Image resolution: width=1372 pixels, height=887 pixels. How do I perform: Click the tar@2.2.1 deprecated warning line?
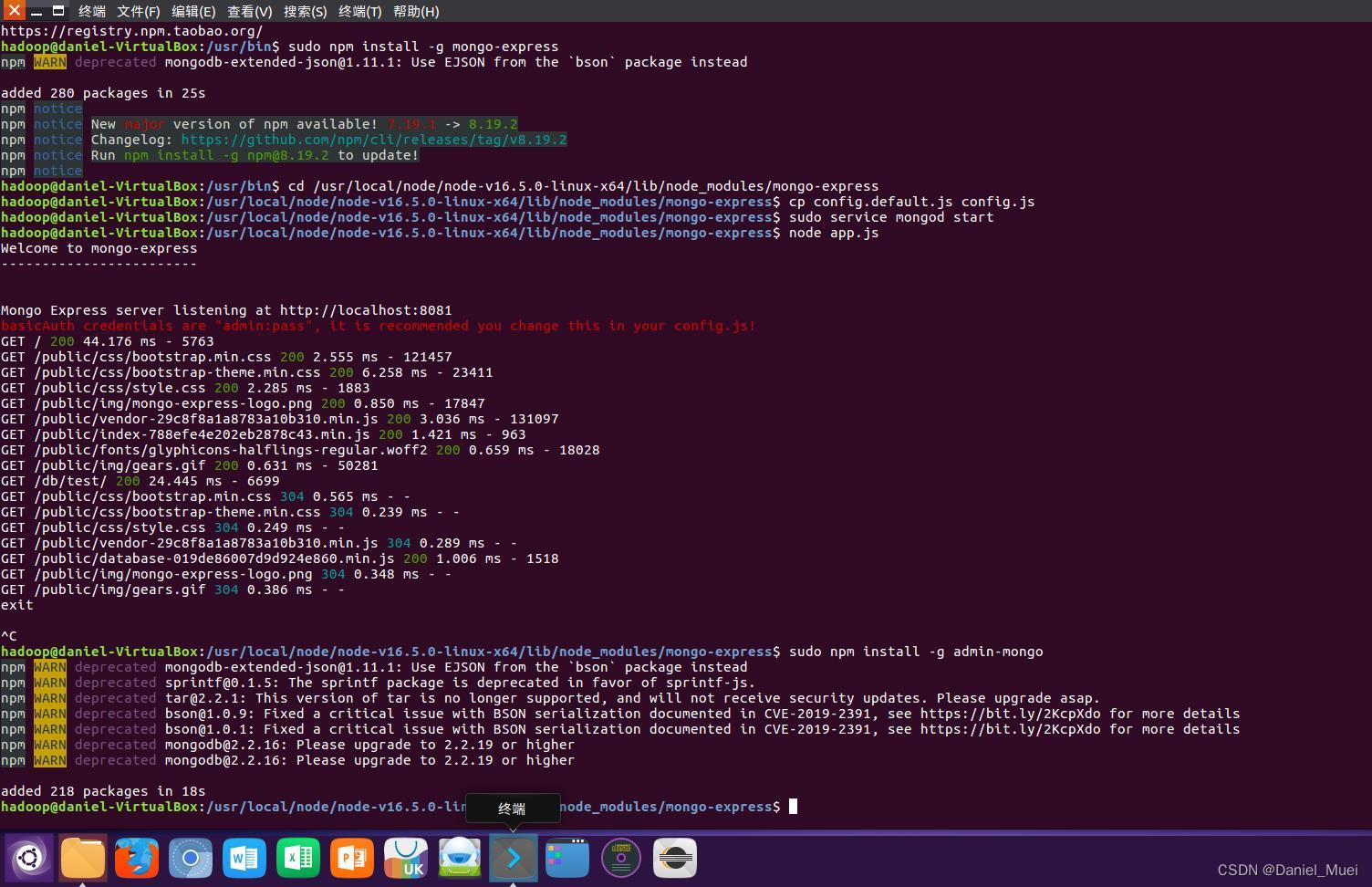[x=550, y=698]
